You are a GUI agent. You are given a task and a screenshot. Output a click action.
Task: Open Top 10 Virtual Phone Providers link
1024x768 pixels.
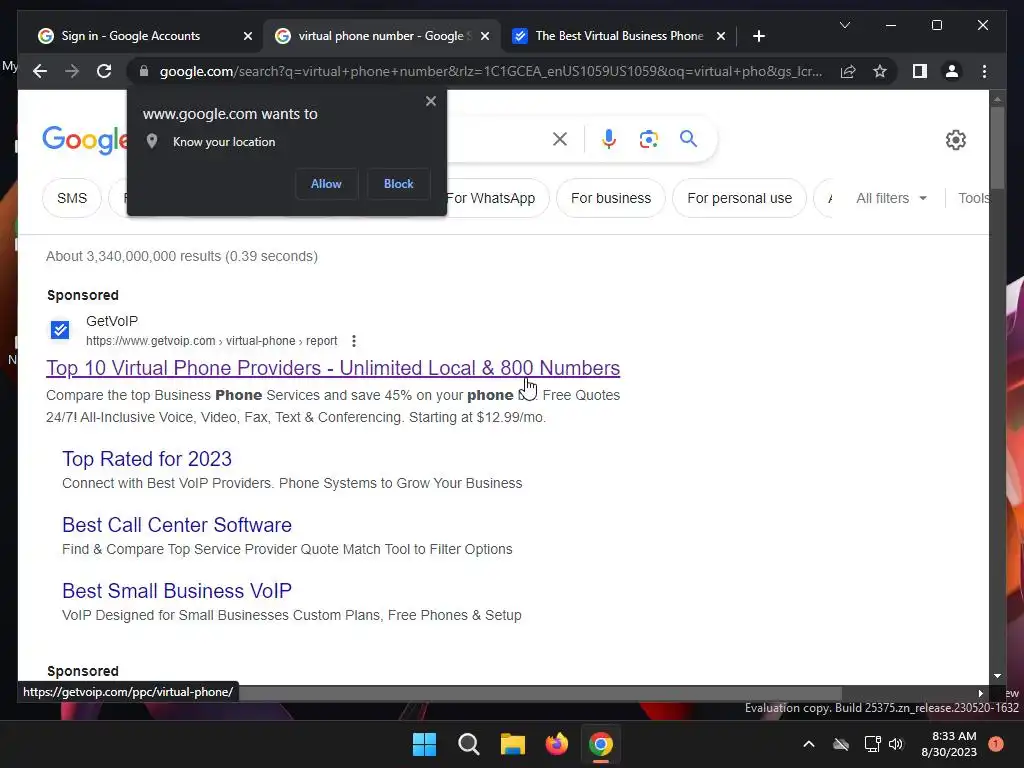(333, 368)
